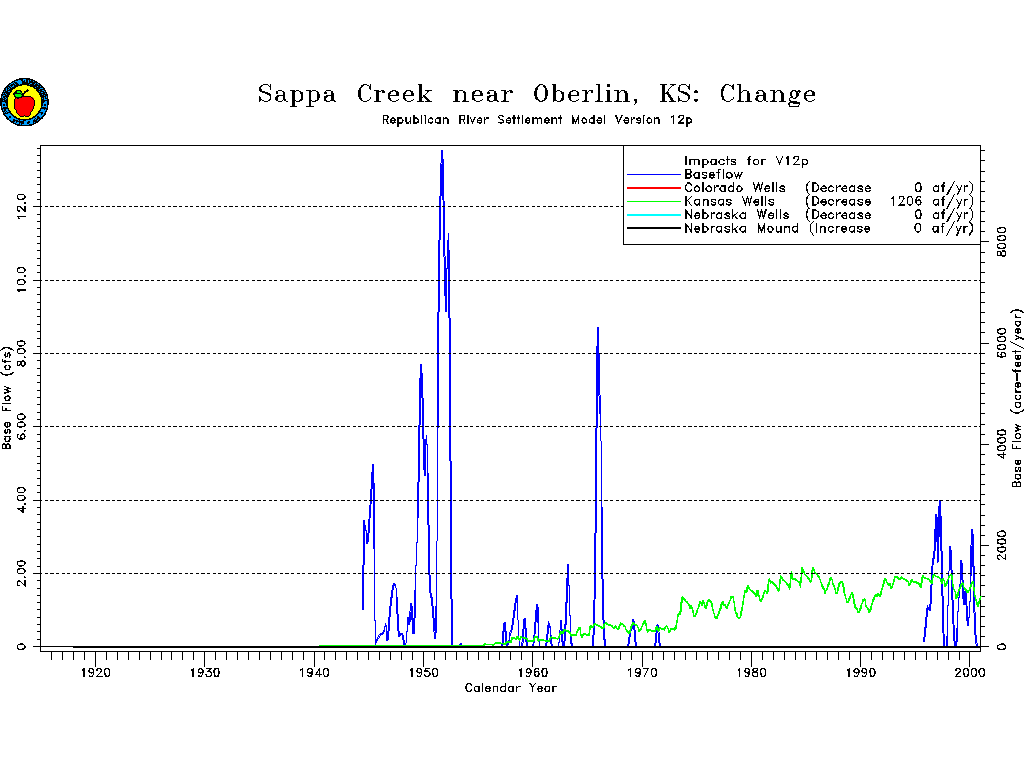Click the x-axis label "1940"
This screenshot has height=768, width=1024.
[314, 673]
